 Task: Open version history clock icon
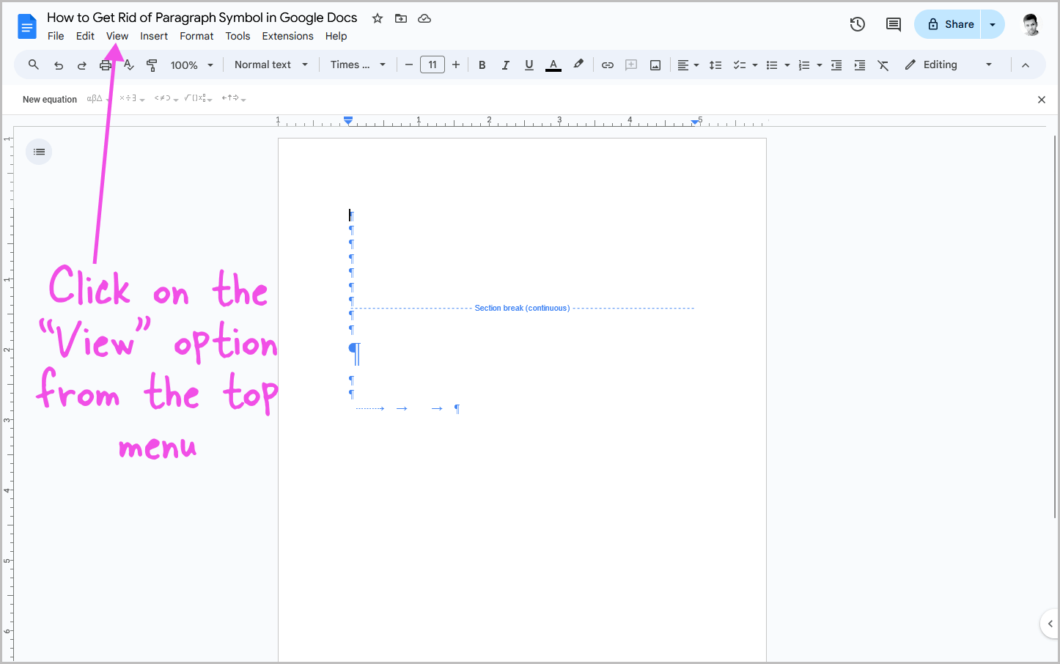tap(857, 24)
